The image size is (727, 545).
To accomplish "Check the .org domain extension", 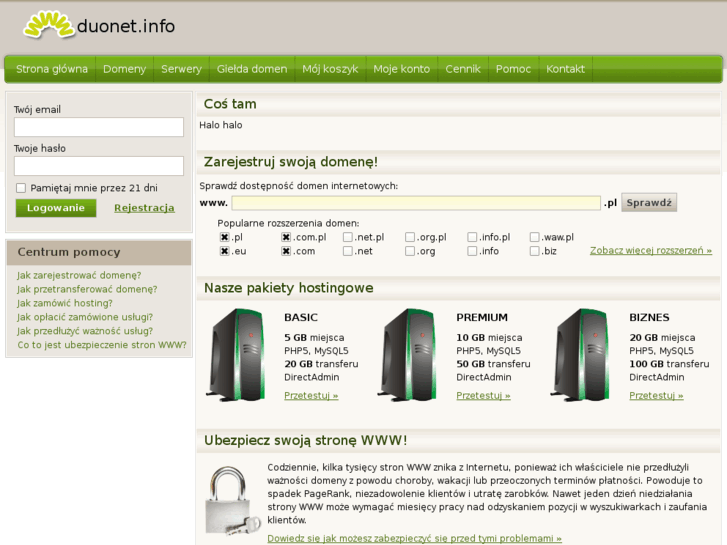I will point(410,251).
